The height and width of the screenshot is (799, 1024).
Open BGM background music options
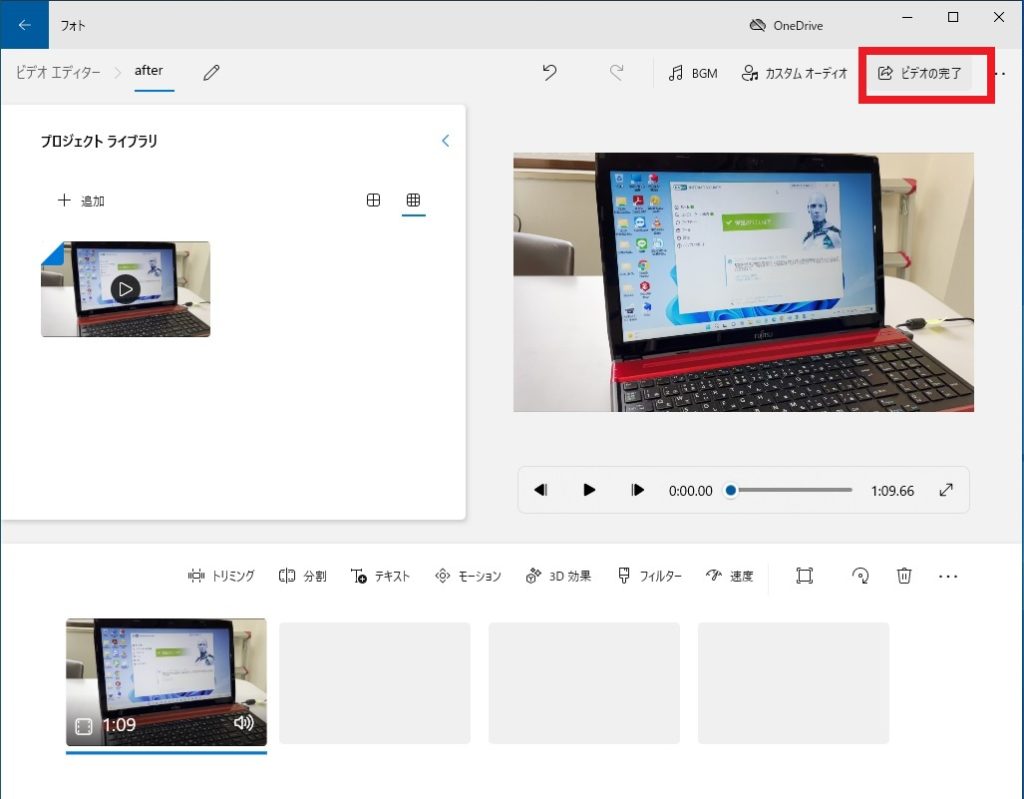693,73
